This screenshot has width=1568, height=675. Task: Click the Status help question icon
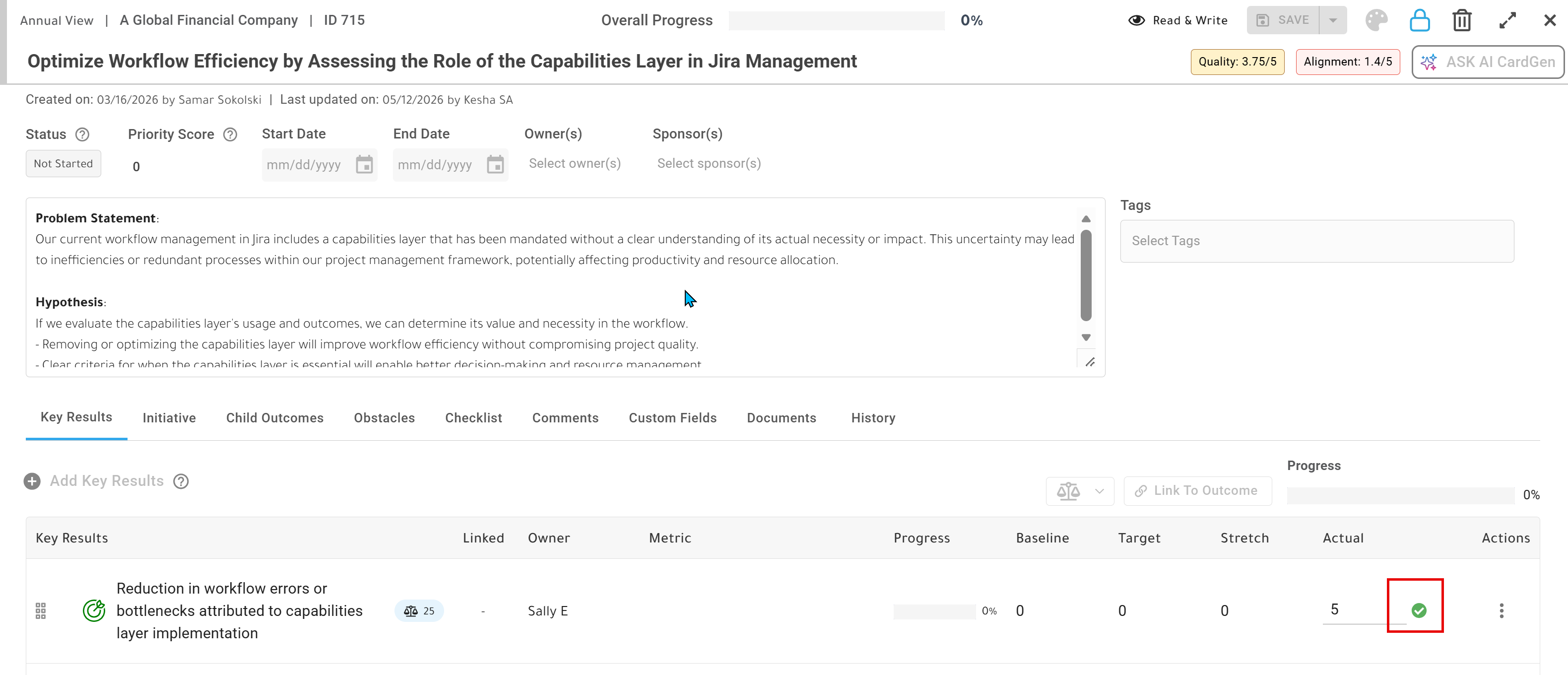pos(82,135)
